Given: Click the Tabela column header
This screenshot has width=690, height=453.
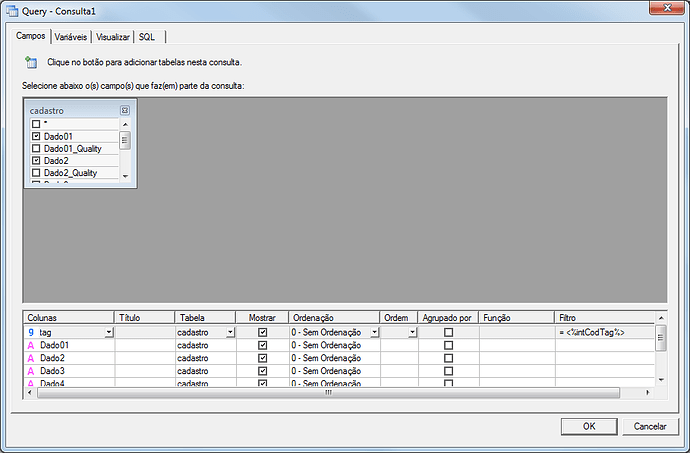Looking at the screenshot, I should coord(205,318).
